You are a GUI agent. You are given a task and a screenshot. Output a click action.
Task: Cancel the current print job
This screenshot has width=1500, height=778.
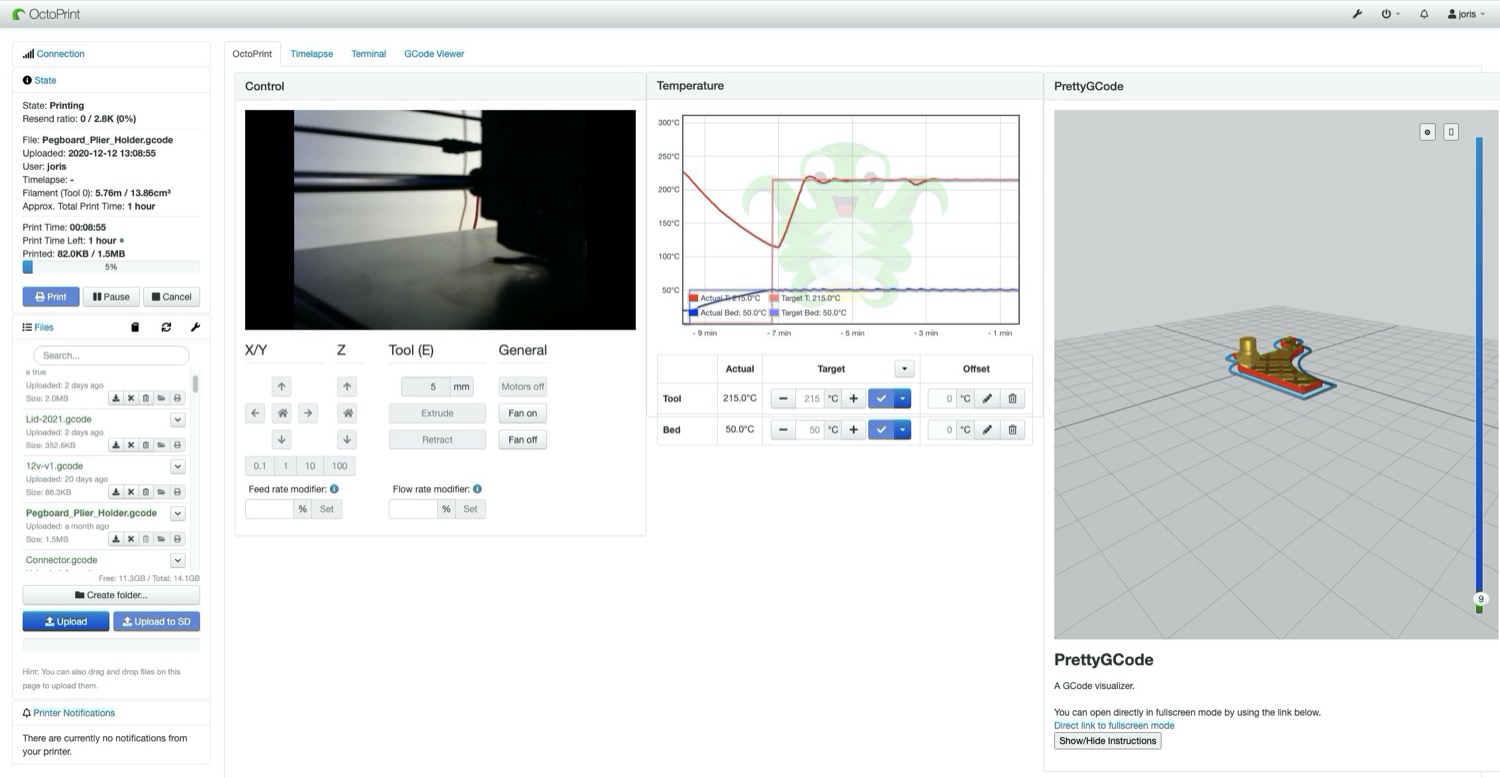click(x=171, y=297)
